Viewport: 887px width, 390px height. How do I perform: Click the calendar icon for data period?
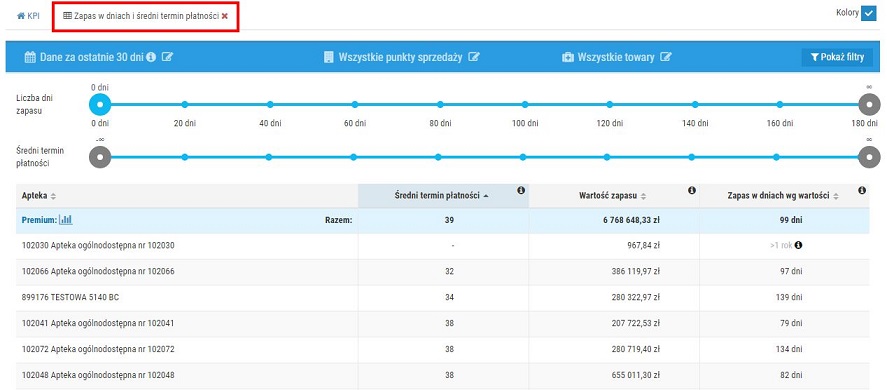pyautogui.click(x=31, y=57)
